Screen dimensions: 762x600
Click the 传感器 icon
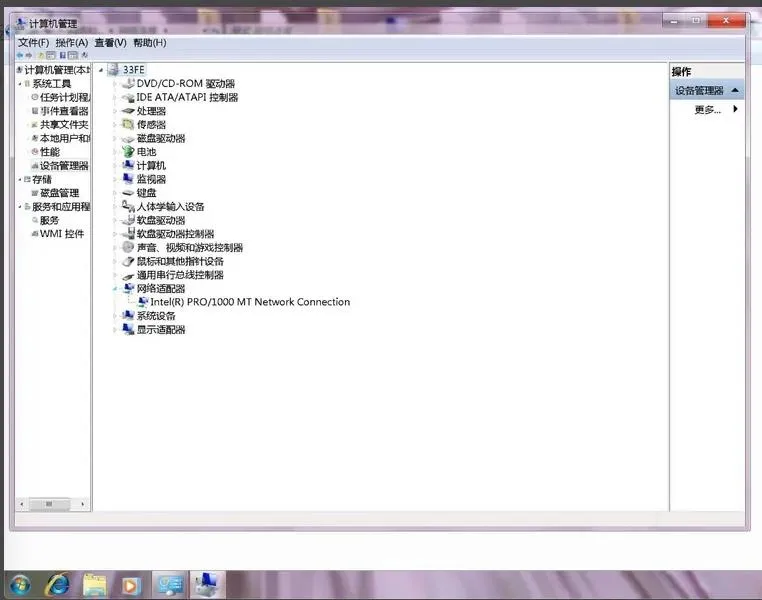point(128,125)
